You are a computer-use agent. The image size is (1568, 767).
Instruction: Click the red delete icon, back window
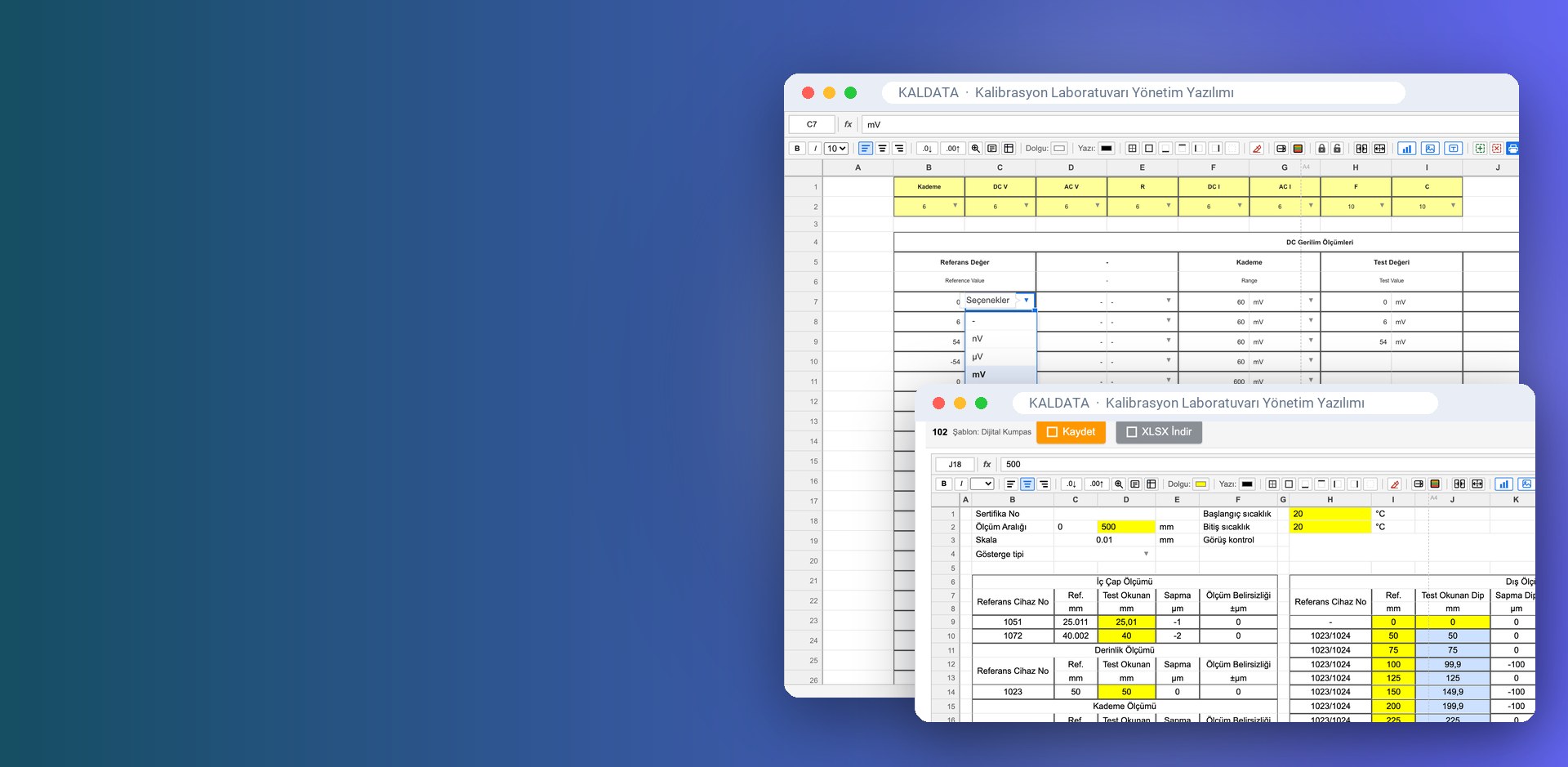point(1496,149)
